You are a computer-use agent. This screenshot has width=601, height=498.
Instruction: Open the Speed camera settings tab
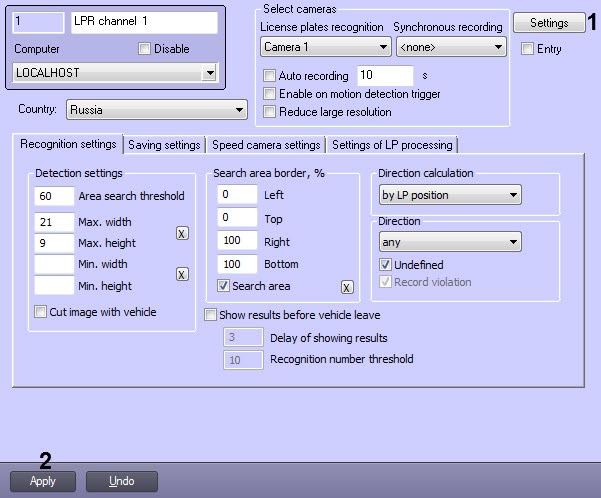point(266,145)
